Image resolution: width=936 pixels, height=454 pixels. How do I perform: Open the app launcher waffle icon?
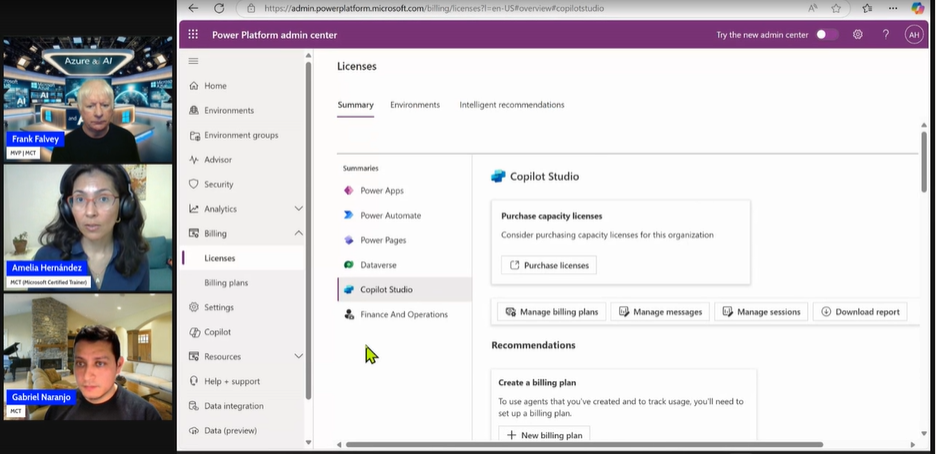(x=193, y=34)
